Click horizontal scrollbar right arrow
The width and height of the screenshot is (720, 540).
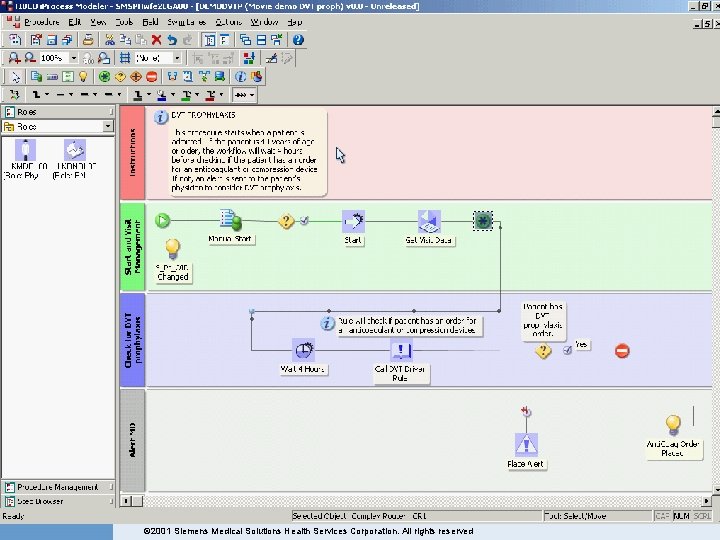(707, 501)
